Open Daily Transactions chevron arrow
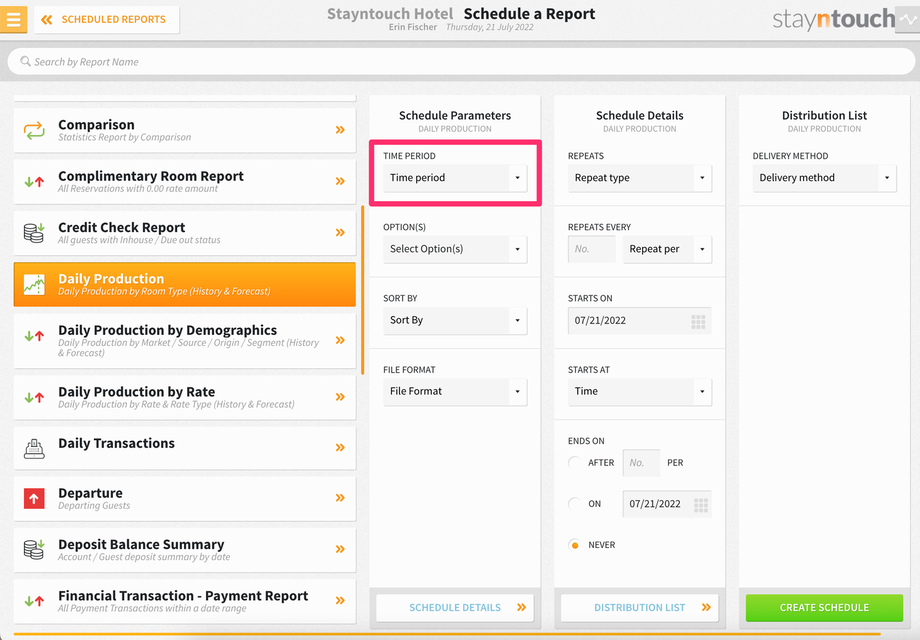The height and width of the screenshot is (640, 920). coord(340,448)
